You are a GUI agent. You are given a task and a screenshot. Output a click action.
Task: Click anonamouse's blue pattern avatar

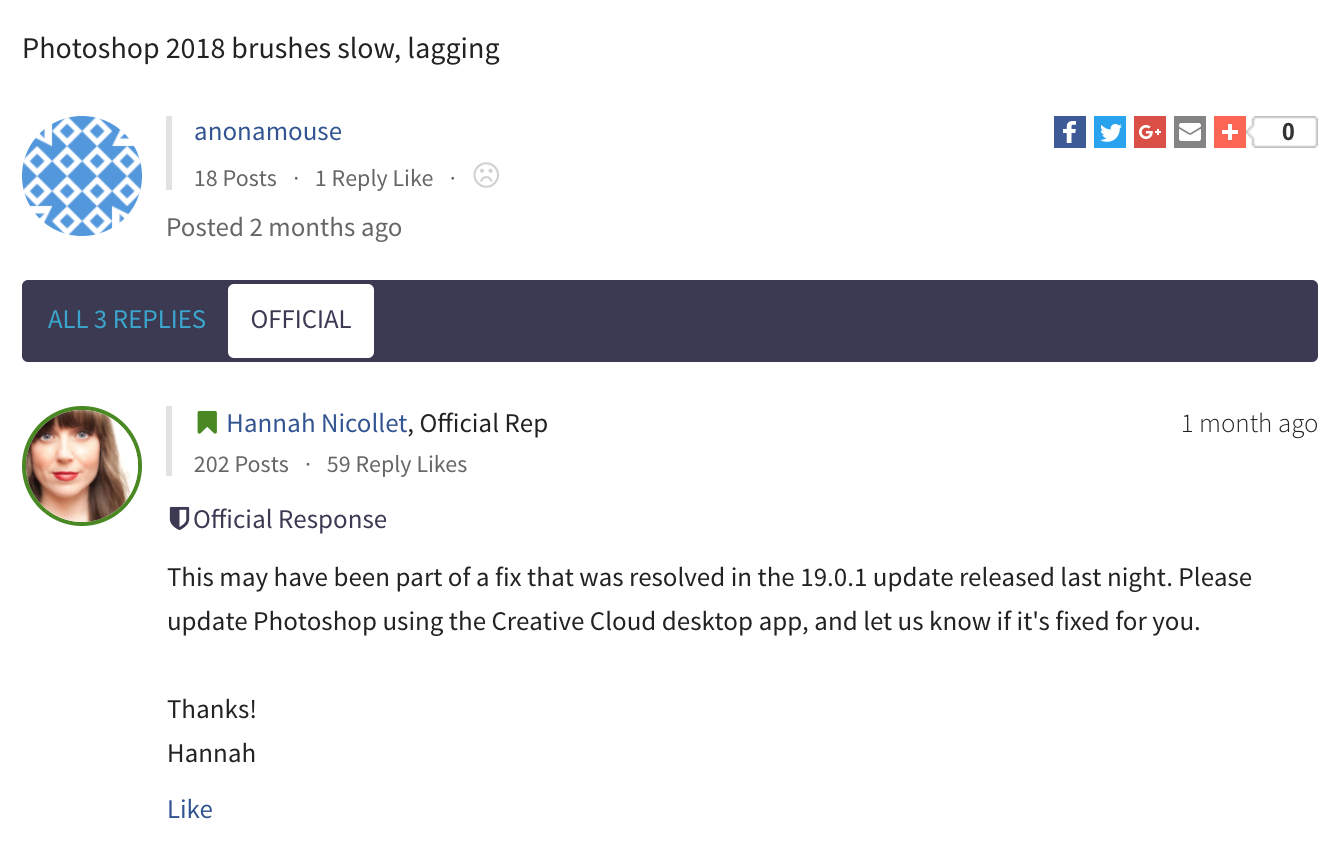click(x=82, y=176)
